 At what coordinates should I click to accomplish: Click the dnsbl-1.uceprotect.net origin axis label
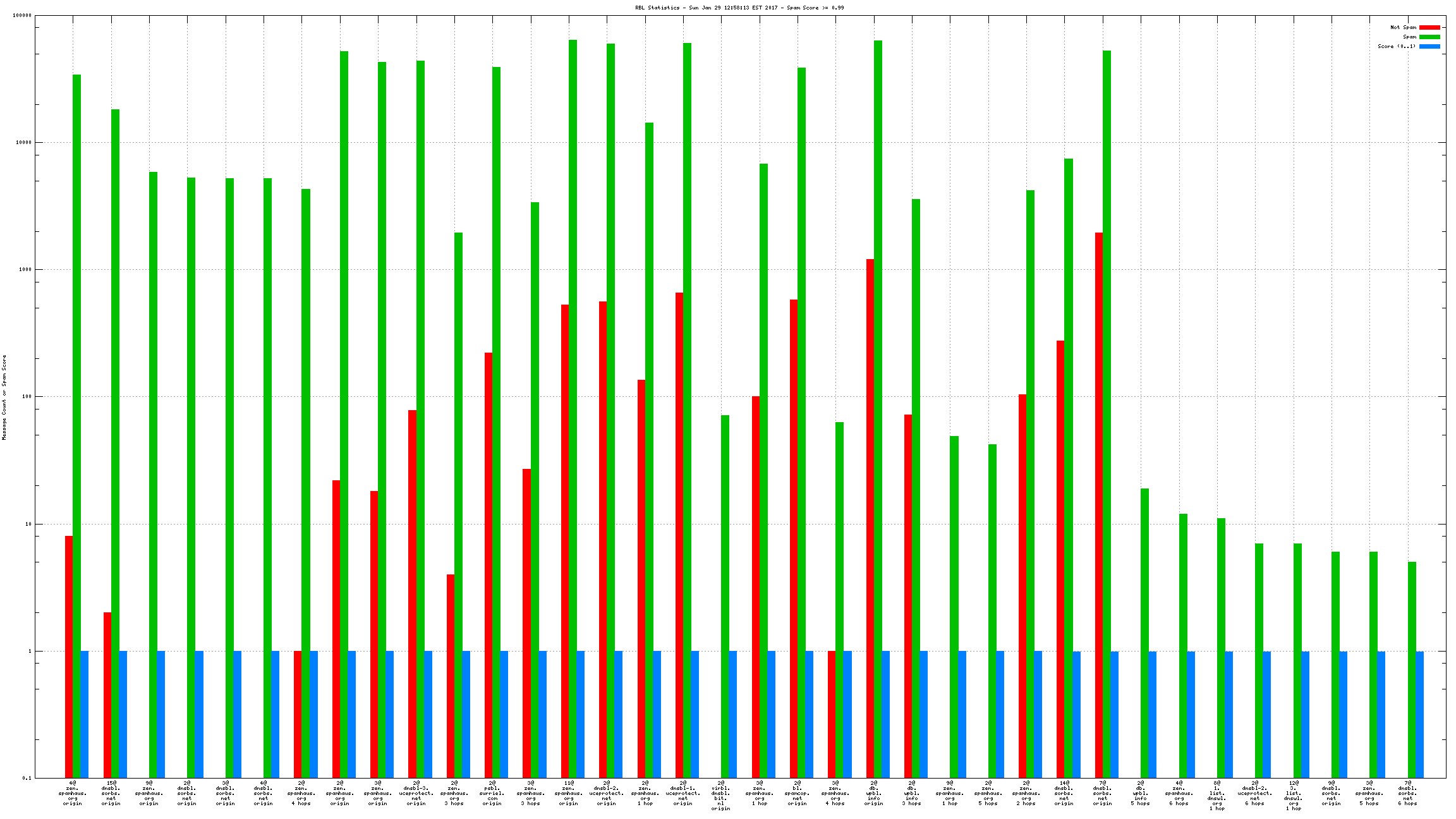[x=683, y=793]
